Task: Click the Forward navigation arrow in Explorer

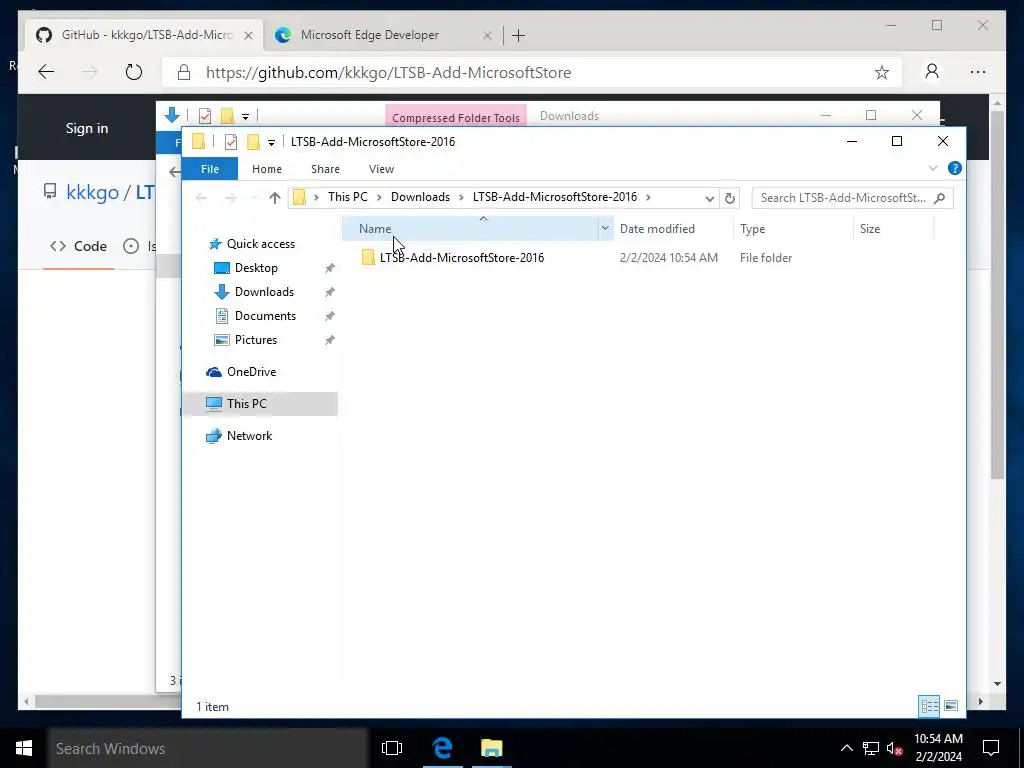Action: pyautogui.click(x=231, y=198)
